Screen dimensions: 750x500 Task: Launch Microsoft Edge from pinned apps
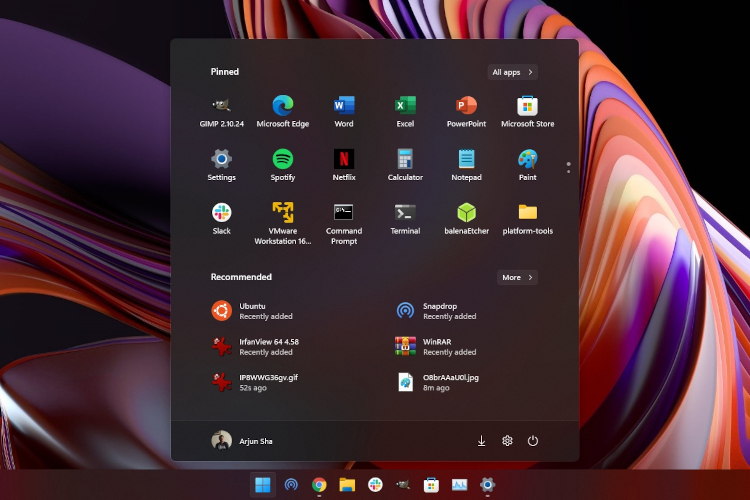pos(283,112)
